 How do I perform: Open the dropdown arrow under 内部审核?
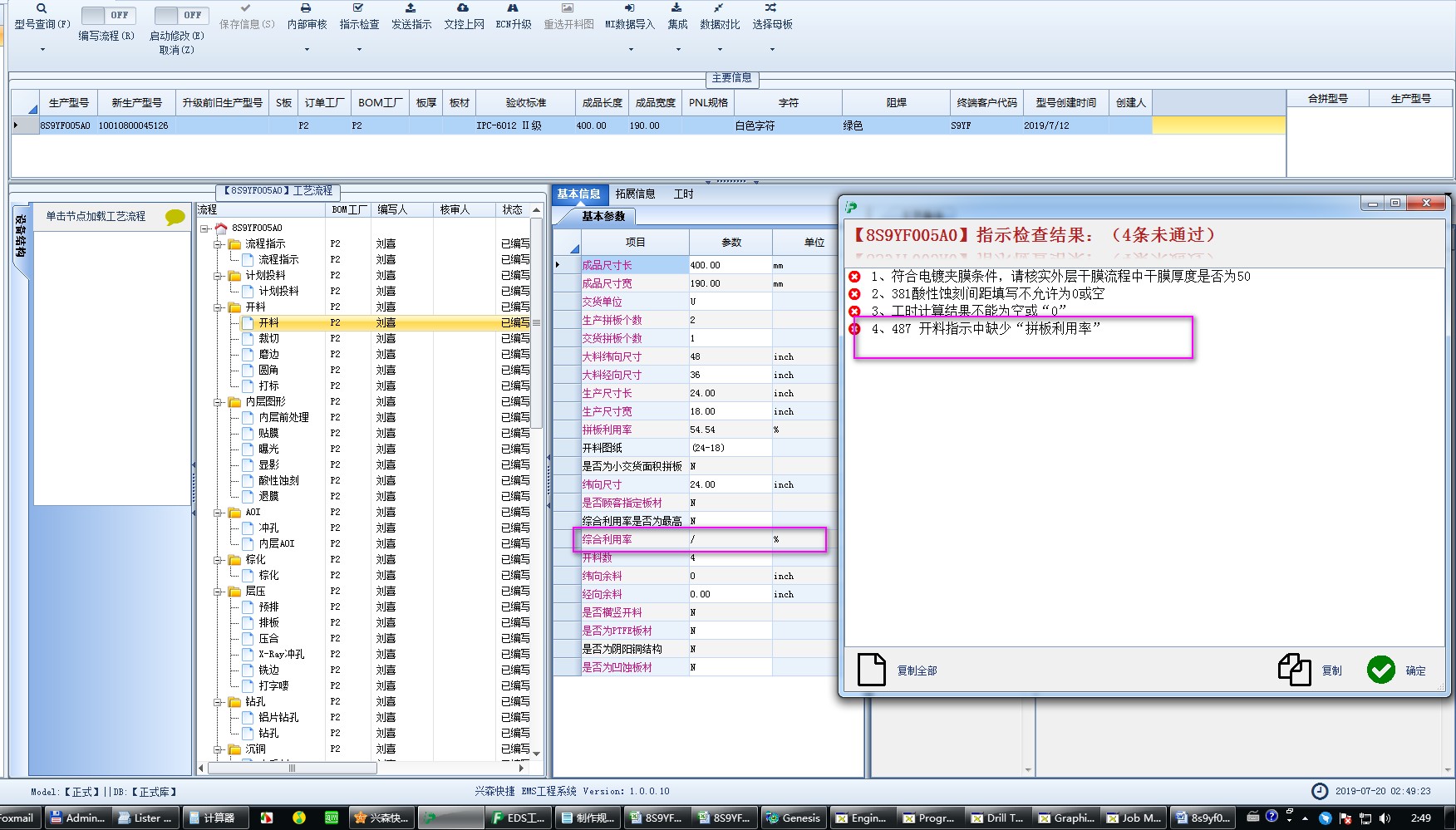point(307,50)
